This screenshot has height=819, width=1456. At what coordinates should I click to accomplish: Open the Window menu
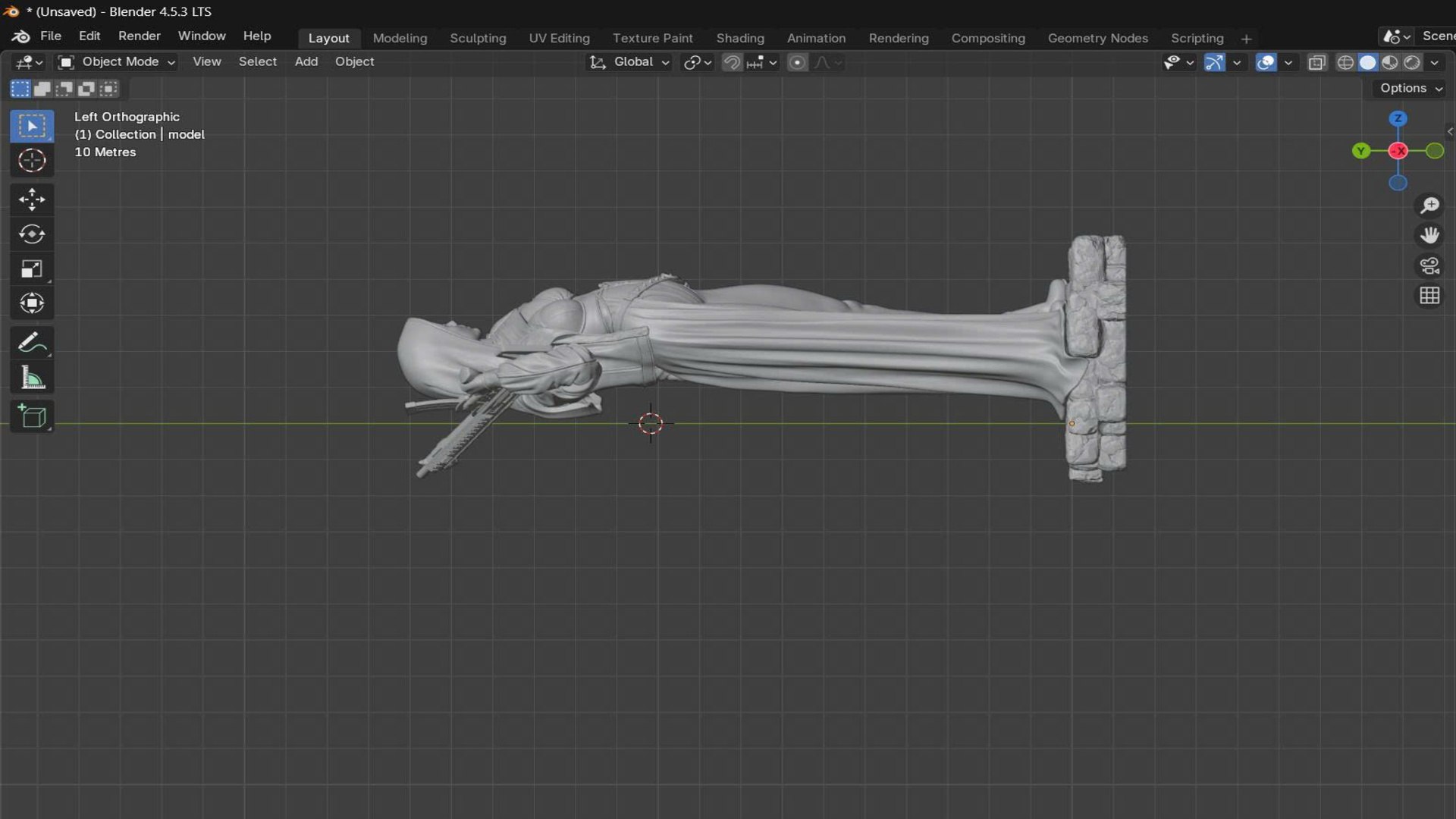[x=202, y=36]
